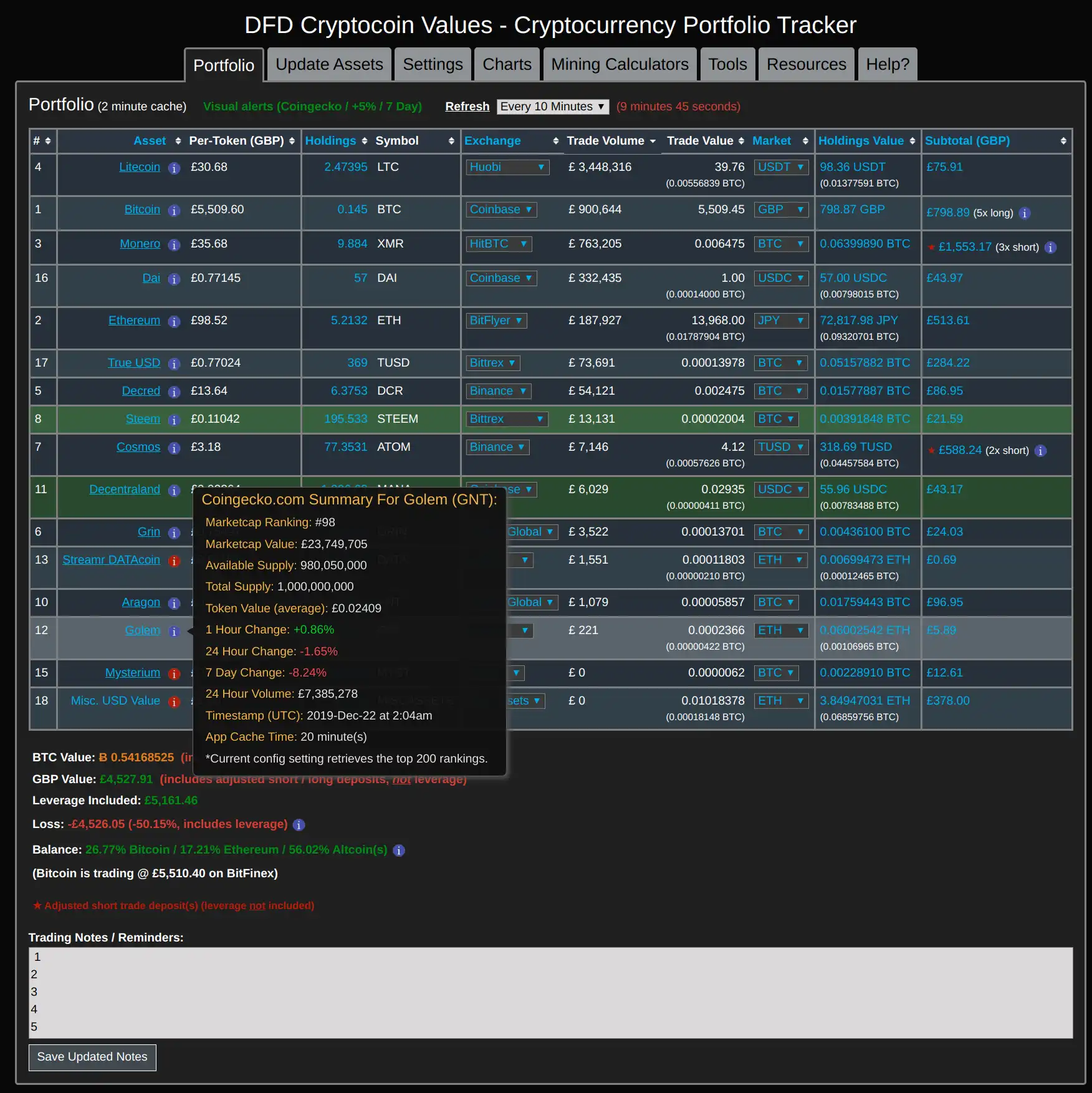1092x1093 pixels.
Task: Open the Charts tab
Action: (507, 64)
